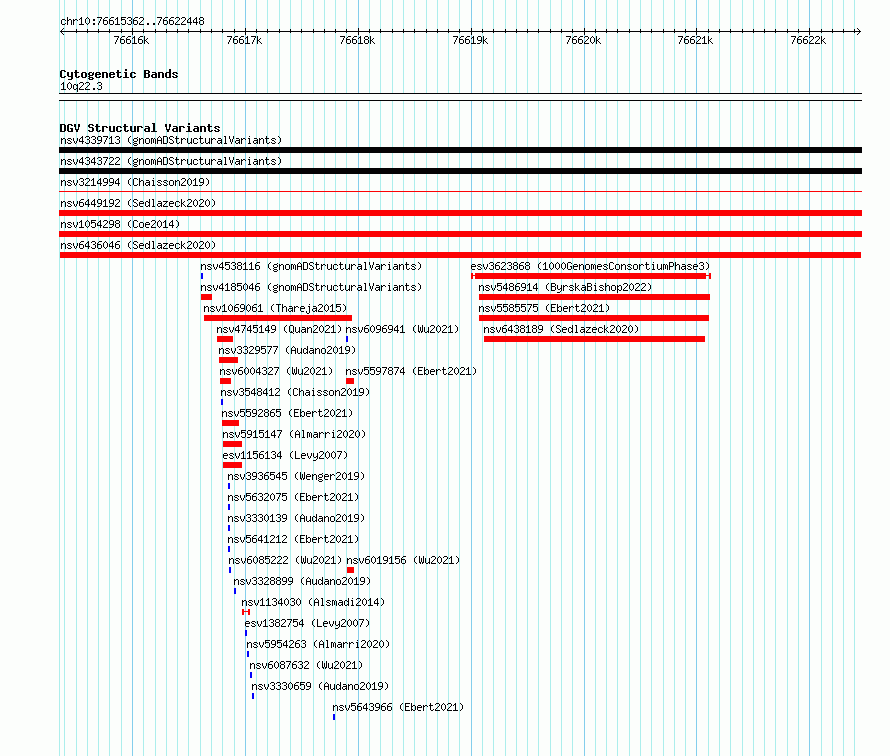
Task: Click the nsv4185046 gnomAD variant label
Action: pyautogui.click(x=311, y=287)
